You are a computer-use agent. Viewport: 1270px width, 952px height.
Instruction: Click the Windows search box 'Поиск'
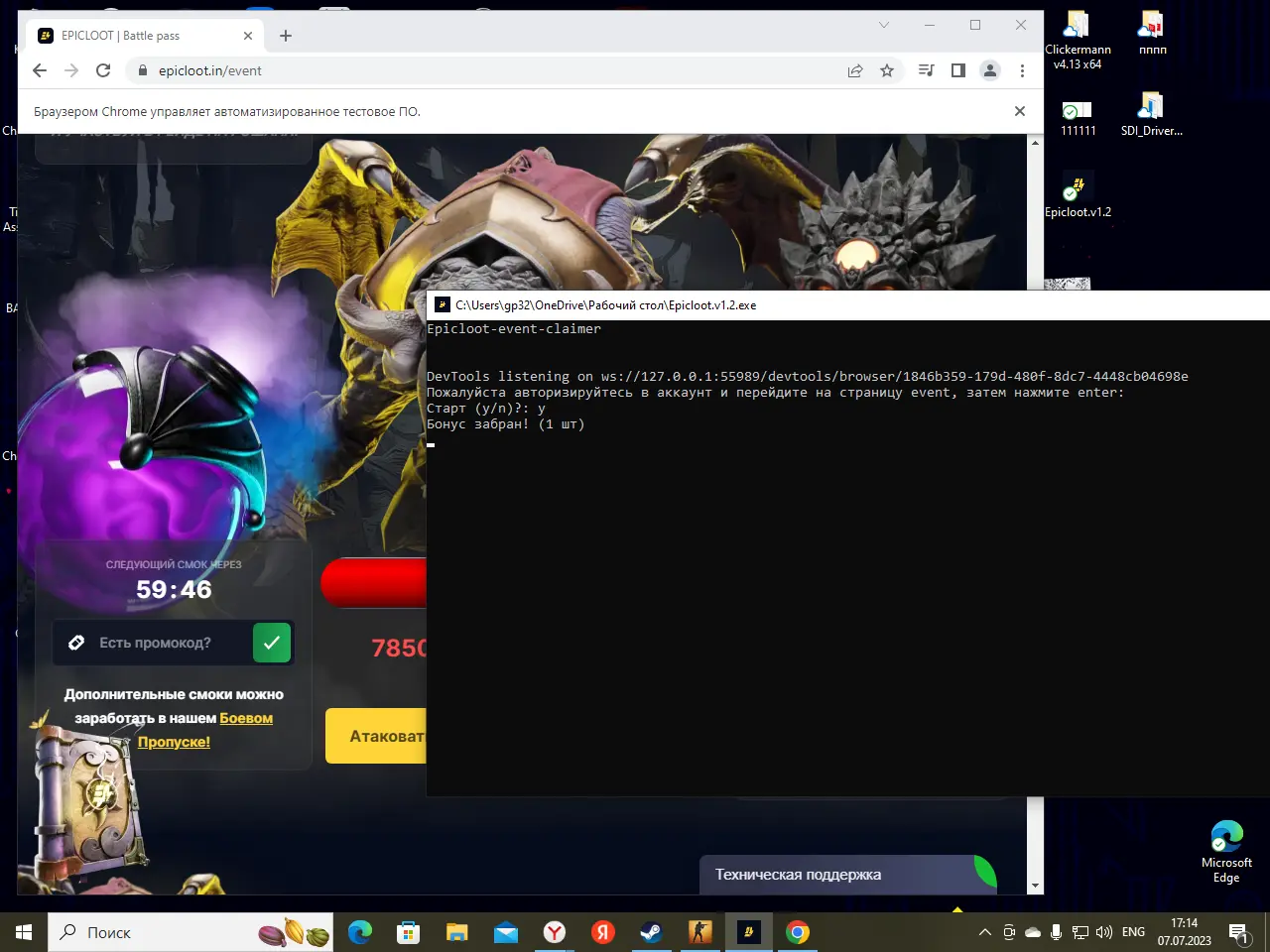(x=190, y=932)
